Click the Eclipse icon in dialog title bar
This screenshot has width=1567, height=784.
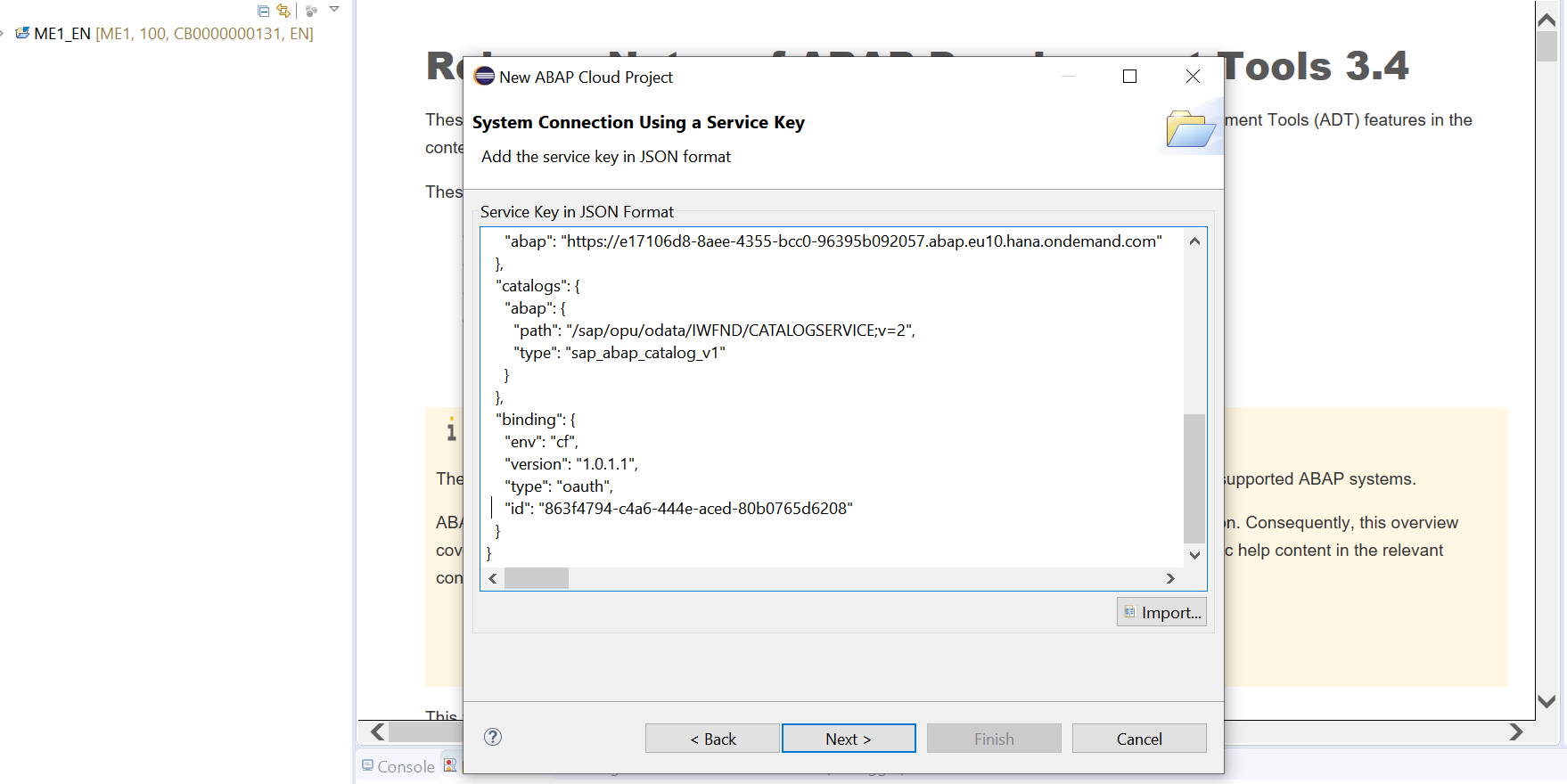(484, 77)
